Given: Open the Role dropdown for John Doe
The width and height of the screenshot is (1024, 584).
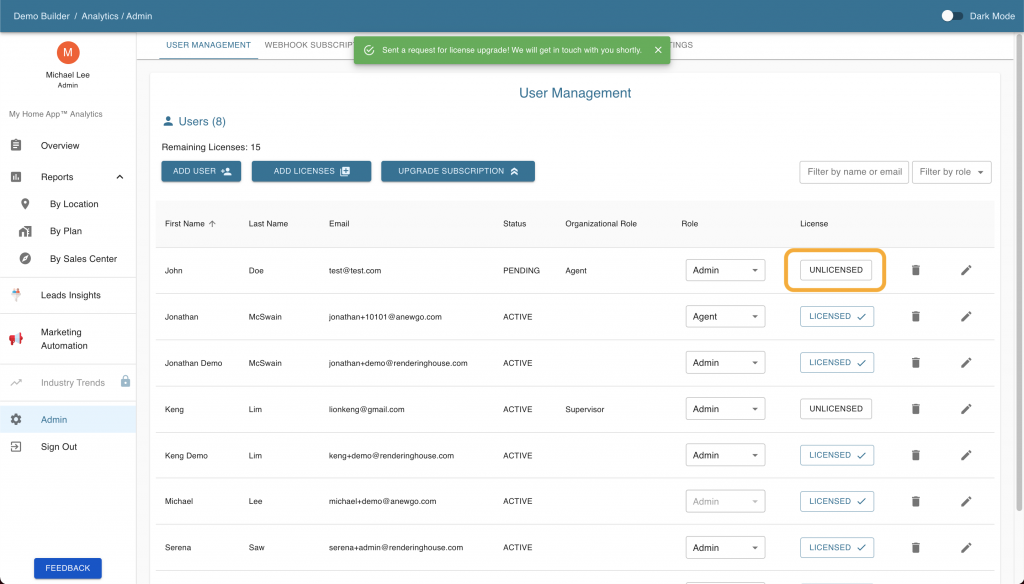Looking at the screenshot, I should click(x=725, y=270).
